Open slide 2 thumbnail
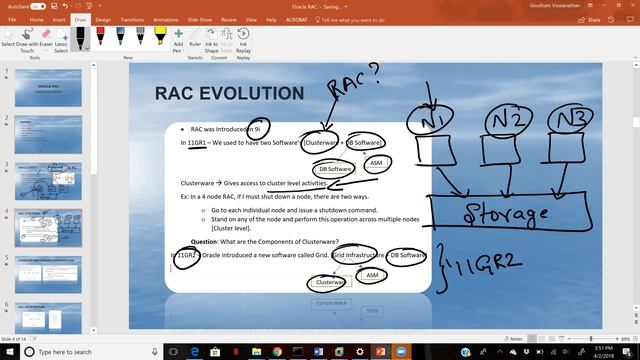640x360 pixels. click(48, 134)
